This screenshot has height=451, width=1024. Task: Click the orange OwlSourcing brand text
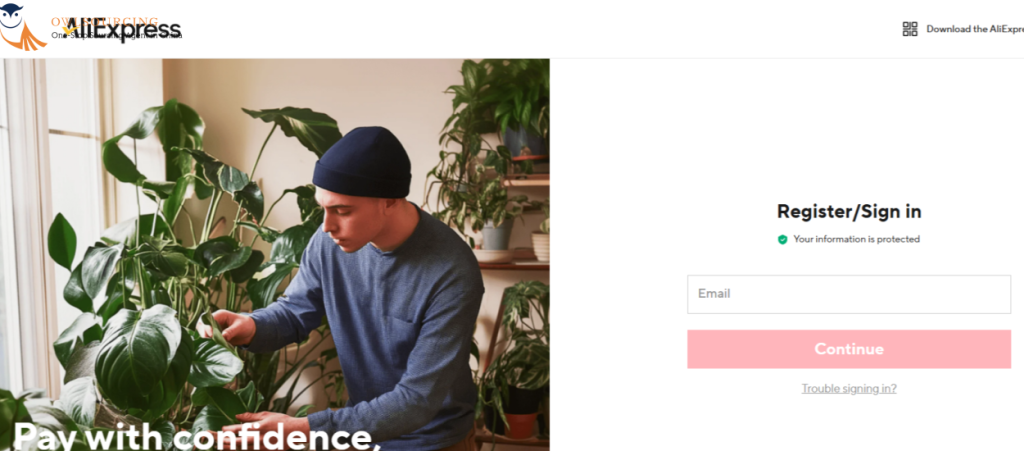pyautogui.click(x=104, y=22)
